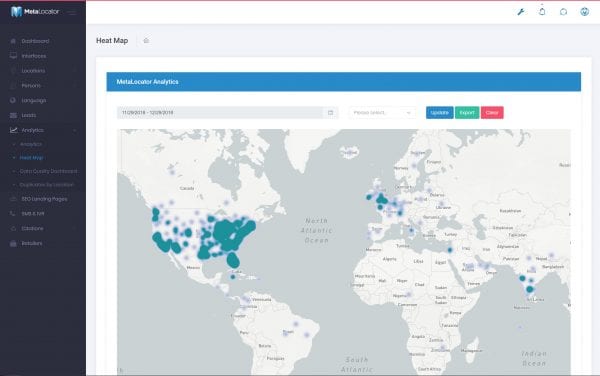
Task: Click the Analytics chart icon
Action: (13, 130)
